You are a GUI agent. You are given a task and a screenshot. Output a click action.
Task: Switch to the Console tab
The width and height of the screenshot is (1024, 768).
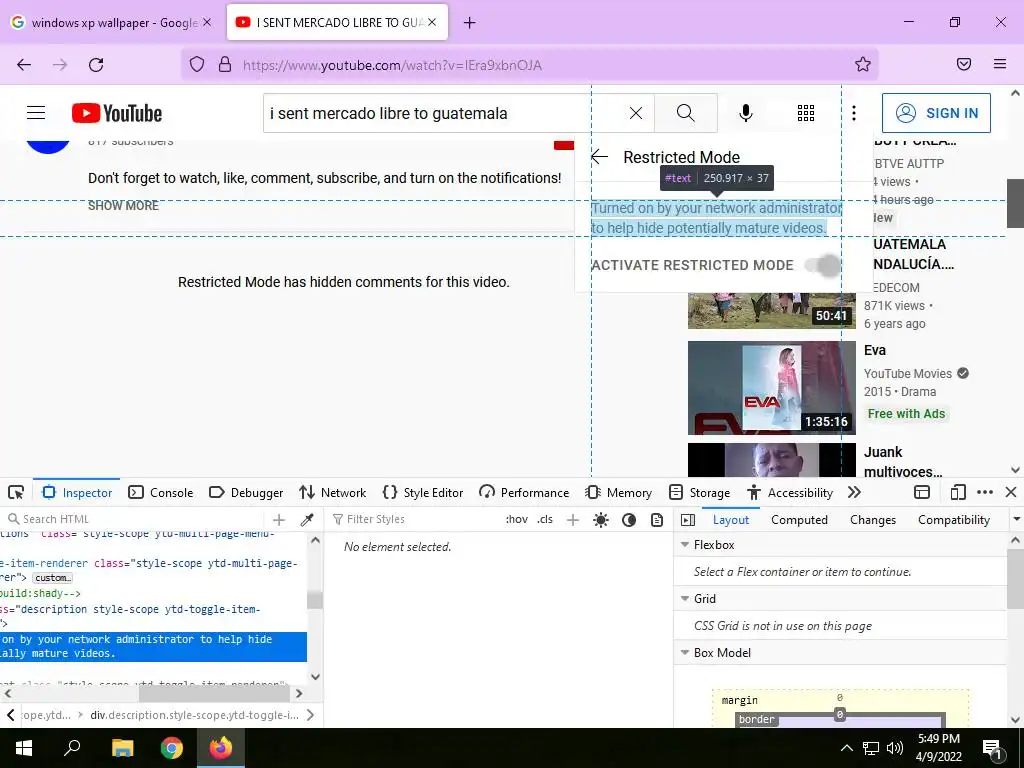161,492
